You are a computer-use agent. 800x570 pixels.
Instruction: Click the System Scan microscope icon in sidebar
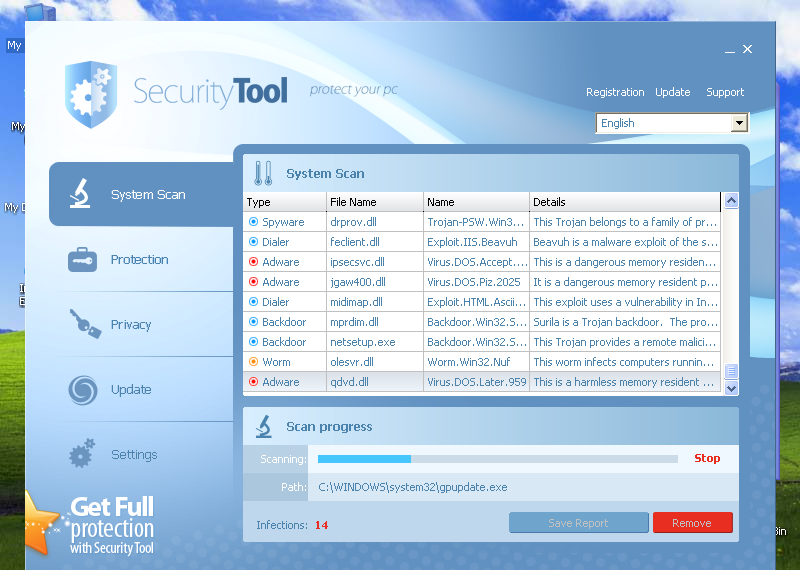80,194
